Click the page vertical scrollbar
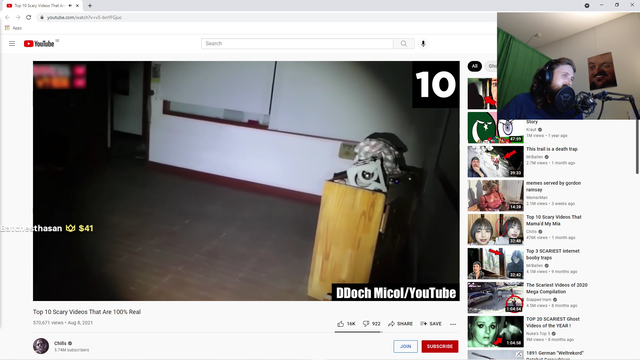 (637, 147)
